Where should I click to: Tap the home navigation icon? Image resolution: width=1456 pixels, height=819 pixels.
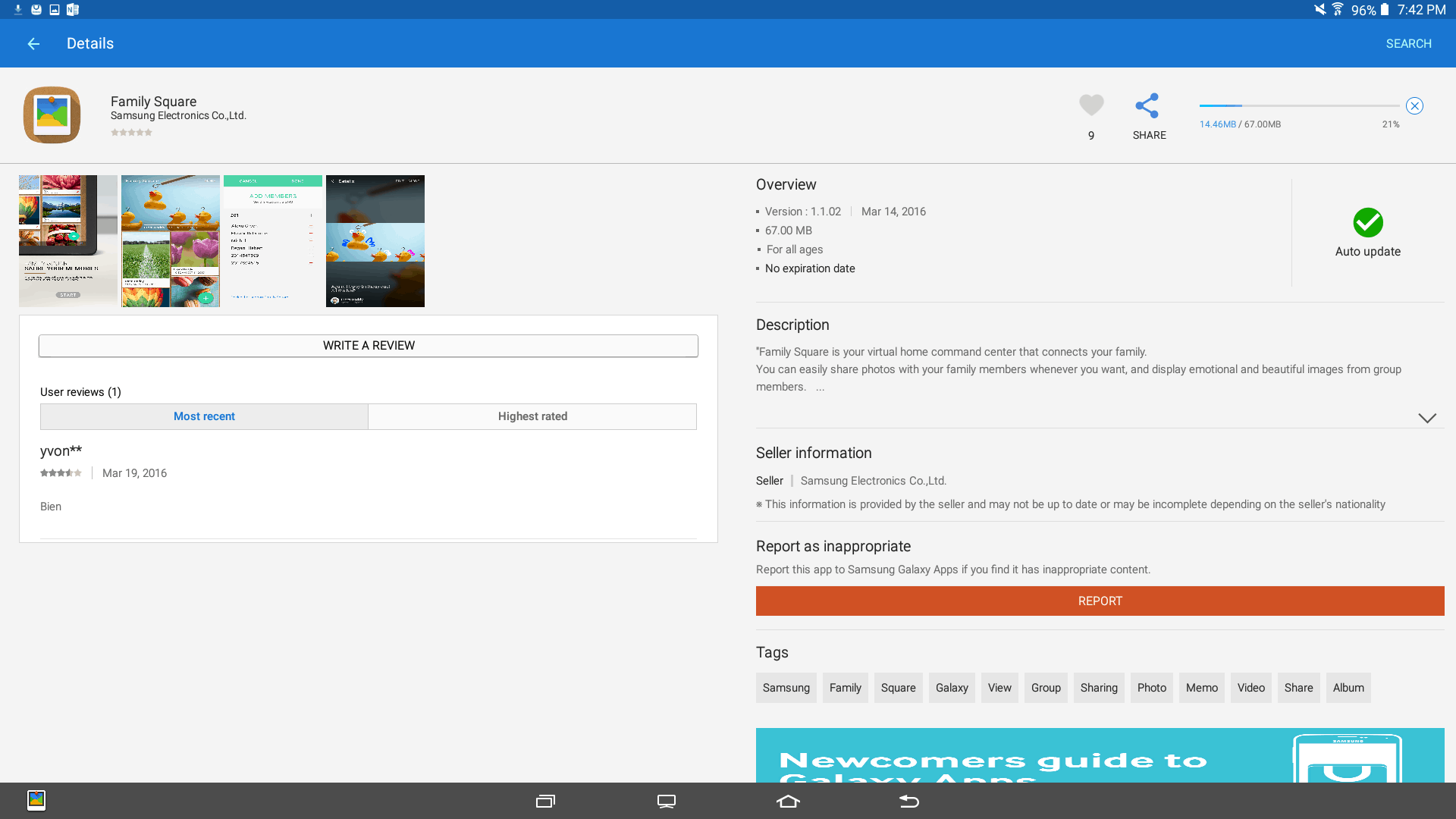click(788, 802)
